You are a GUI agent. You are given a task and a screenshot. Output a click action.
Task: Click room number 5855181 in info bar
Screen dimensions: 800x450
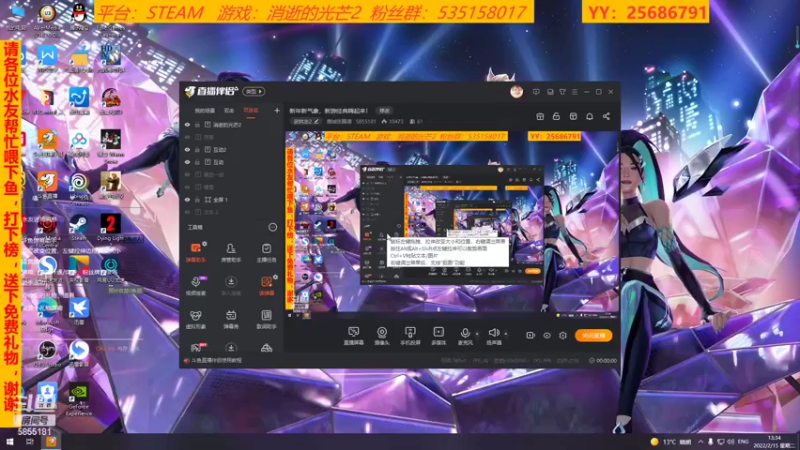point(365,121)
